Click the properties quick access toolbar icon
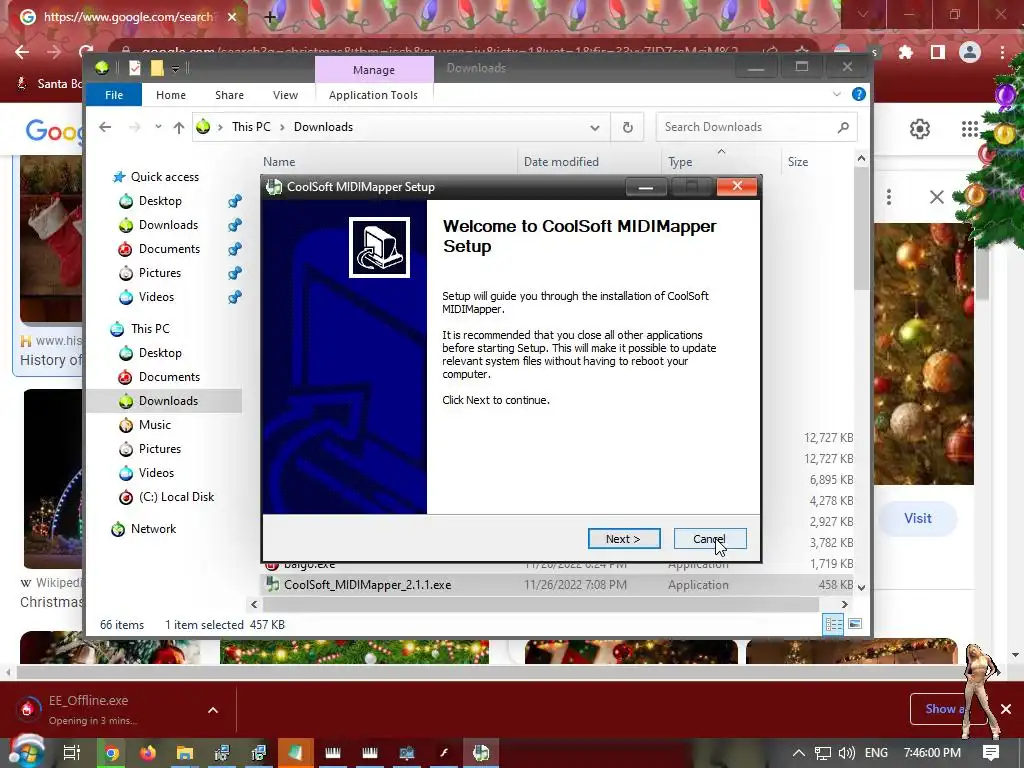This screenshot has width=1024, height=768. [x=135, y=67]
